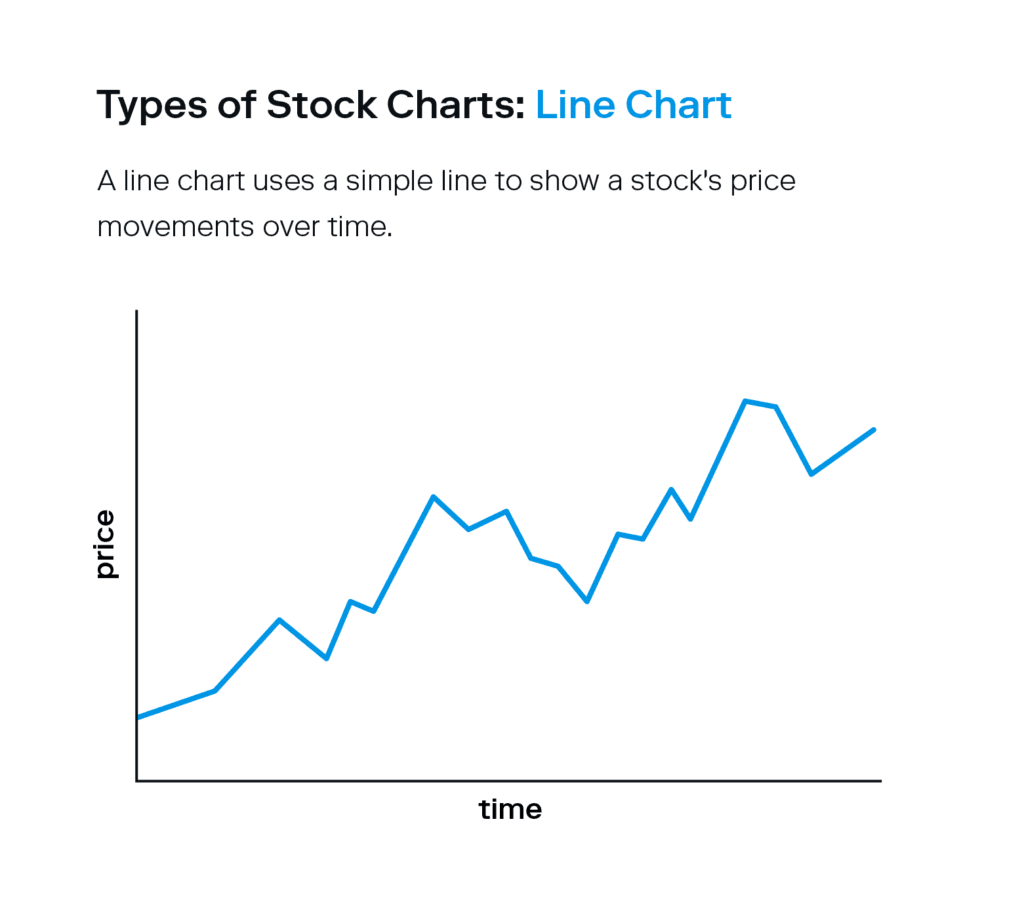Click the "price" y-axis label
This screenshot has height=914, width=1024.
point(105,545)
